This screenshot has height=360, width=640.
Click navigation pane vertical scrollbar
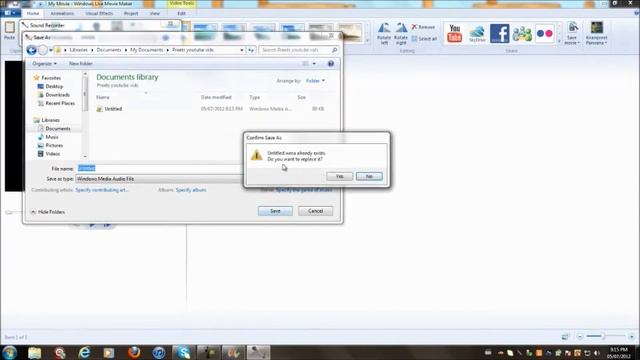click(x=85, y=115)
